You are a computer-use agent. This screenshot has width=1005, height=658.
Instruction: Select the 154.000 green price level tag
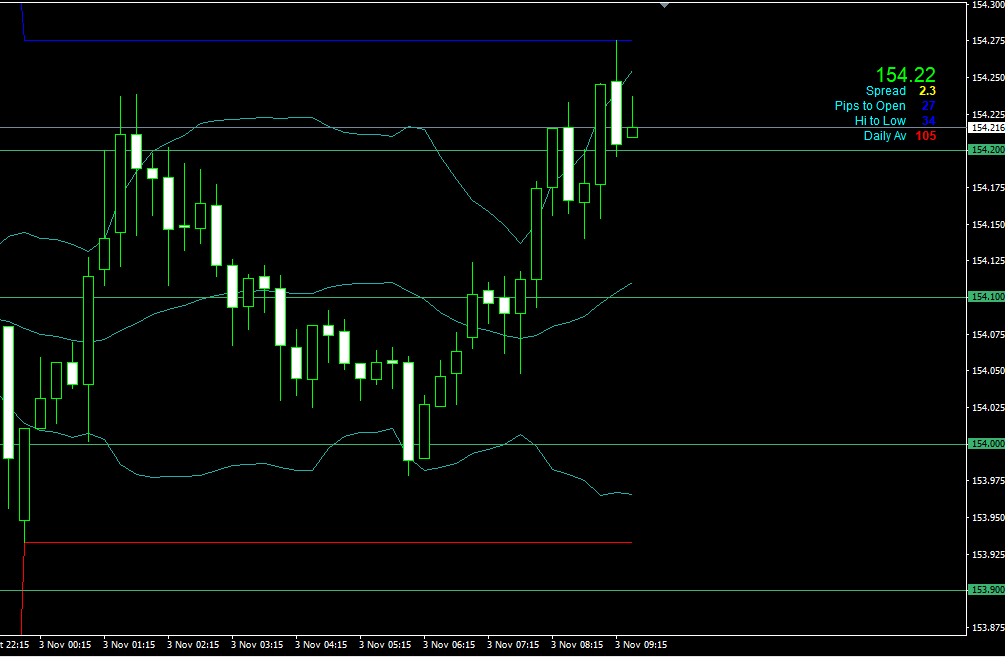(x=986, y=444)
